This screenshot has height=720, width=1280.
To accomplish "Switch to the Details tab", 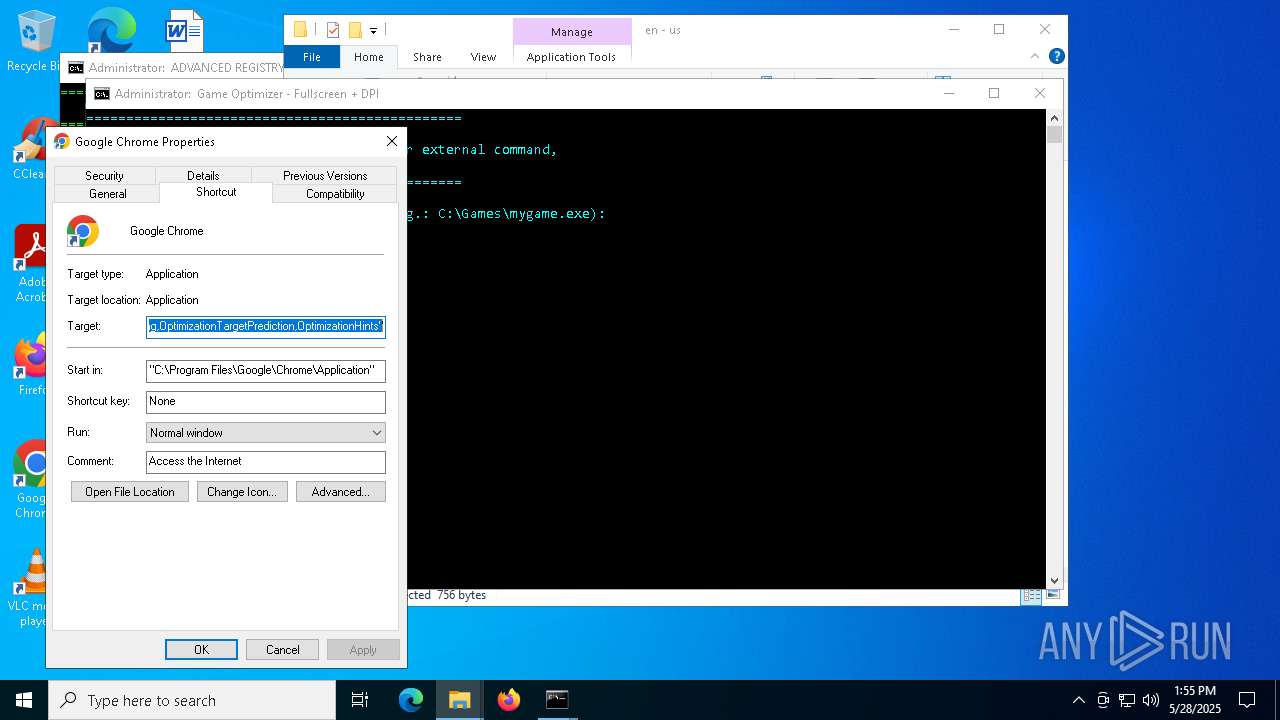I will pos(203,175).
